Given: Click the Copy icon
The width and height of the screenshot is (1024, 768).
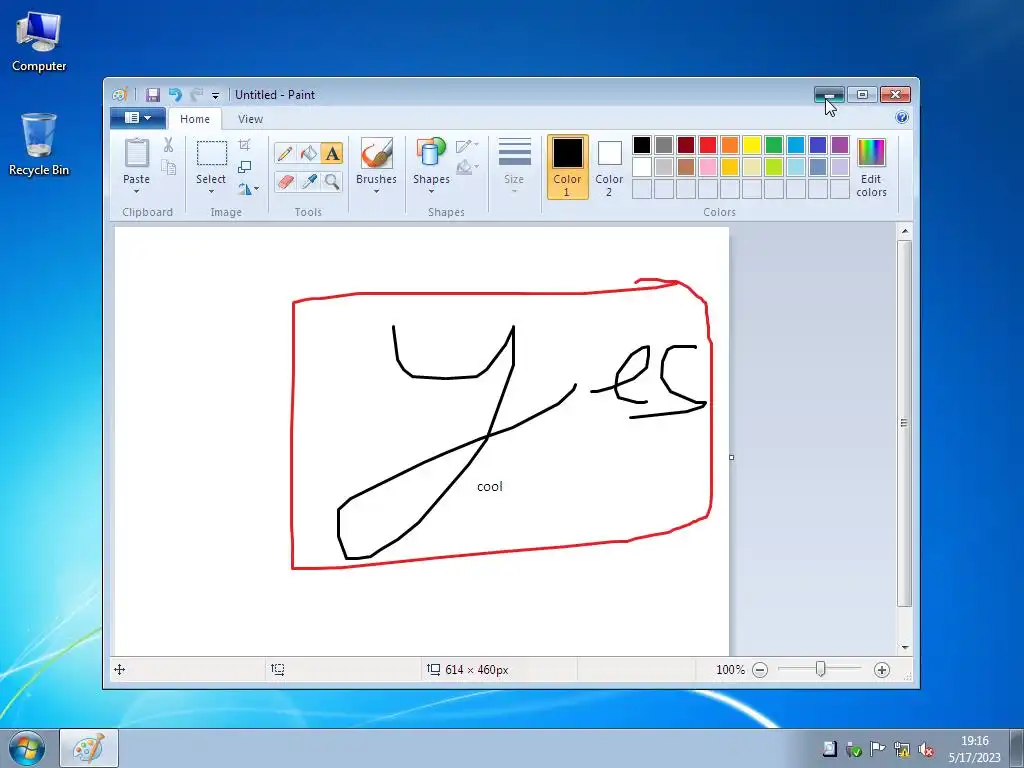Looking at the screenshot, I should [x=168, y=168].
